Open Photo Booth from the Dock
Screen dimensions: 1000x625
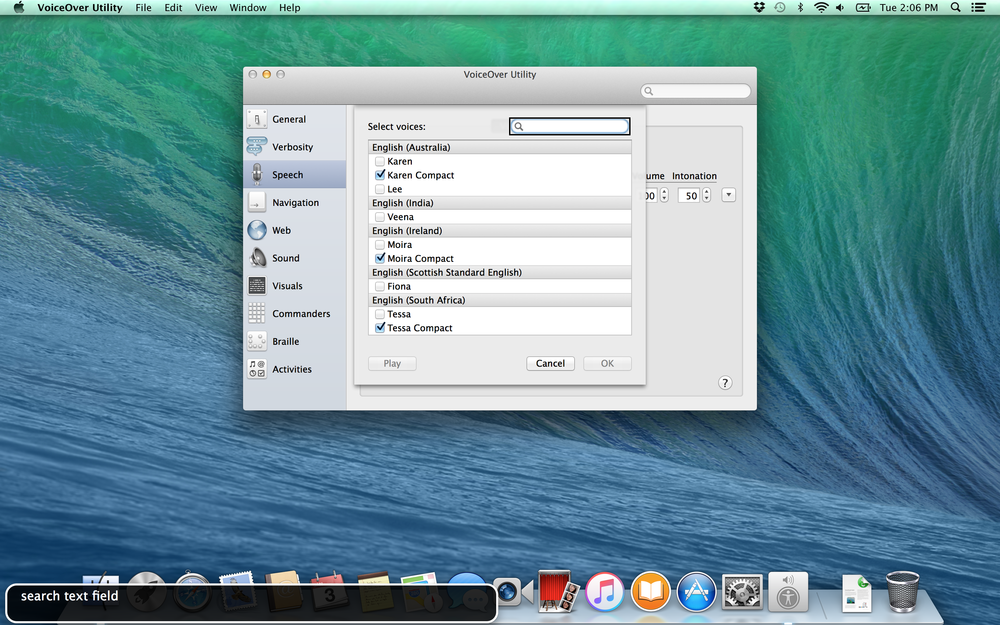tap(558, 591)
